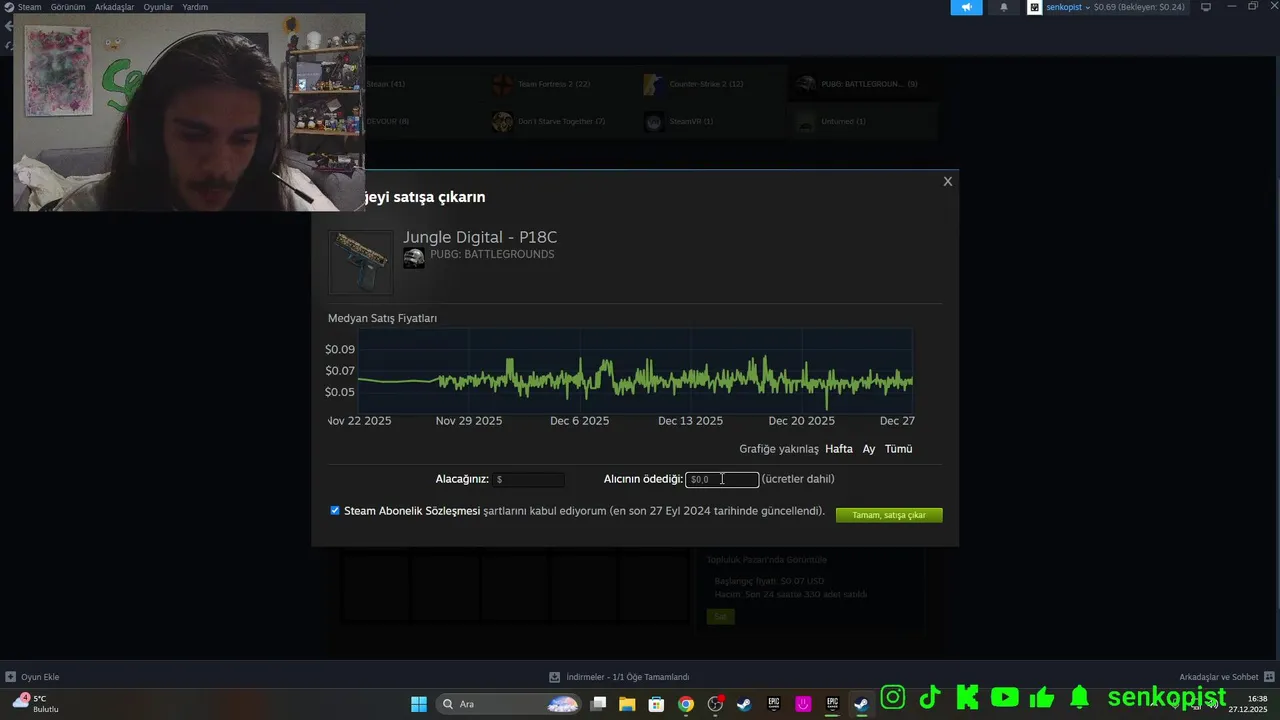
Task: Click the taskbar Ara search box
Action: 509,704
